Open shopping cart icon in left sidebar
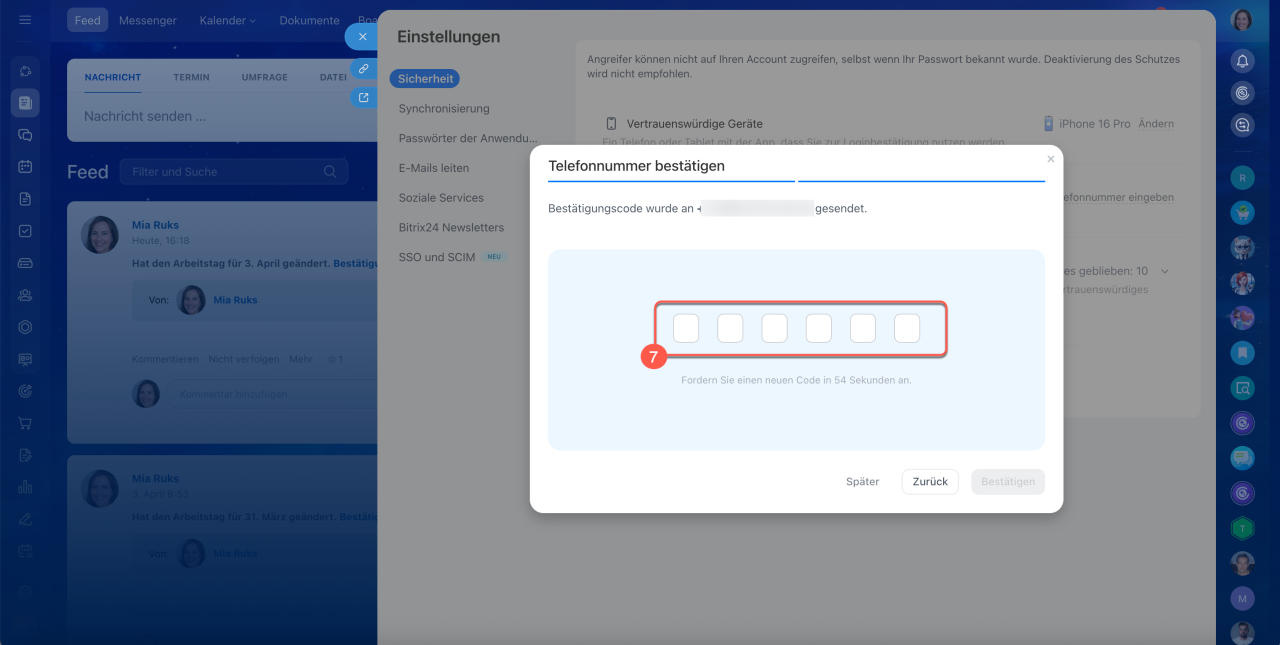This screenshot has height=645, width=1280. coord(25,423)
